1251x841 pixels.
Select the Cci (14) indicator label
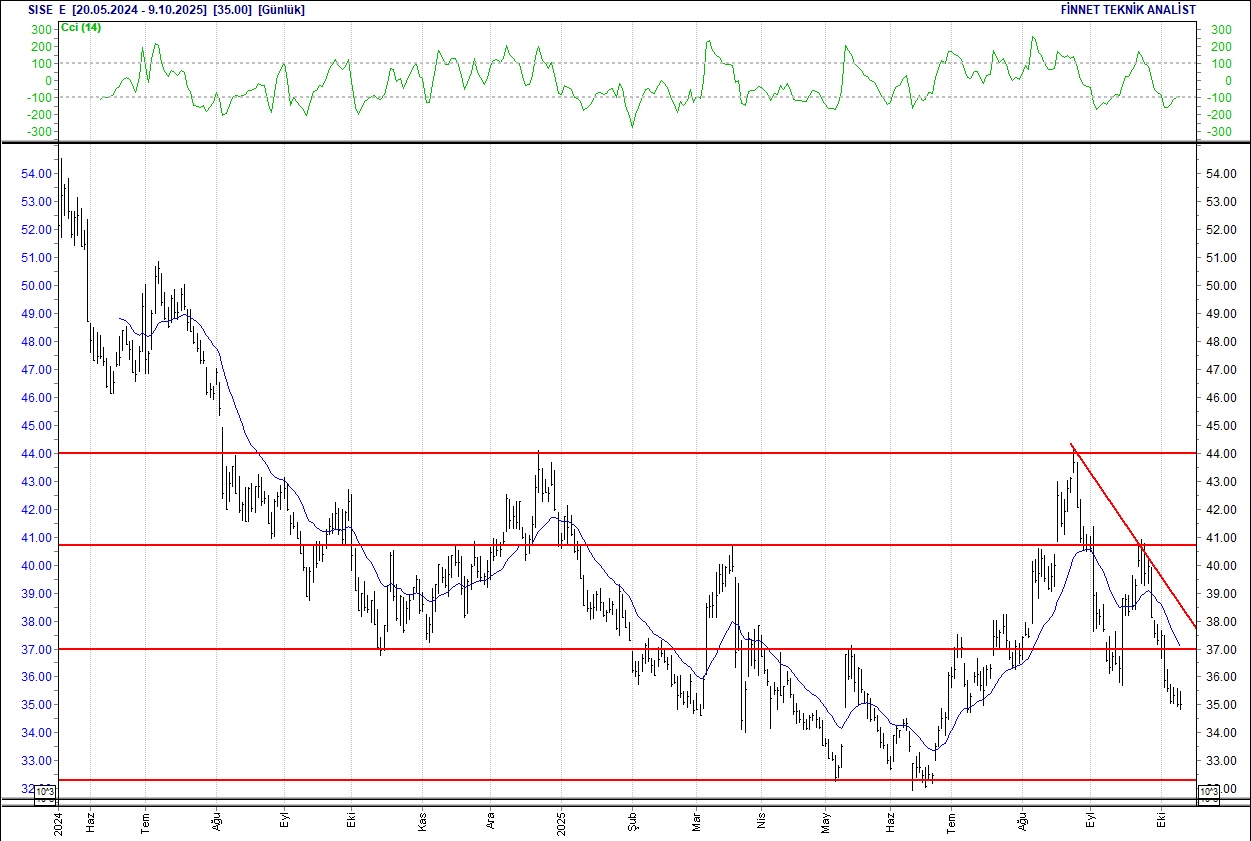click(x=81, y=27)
